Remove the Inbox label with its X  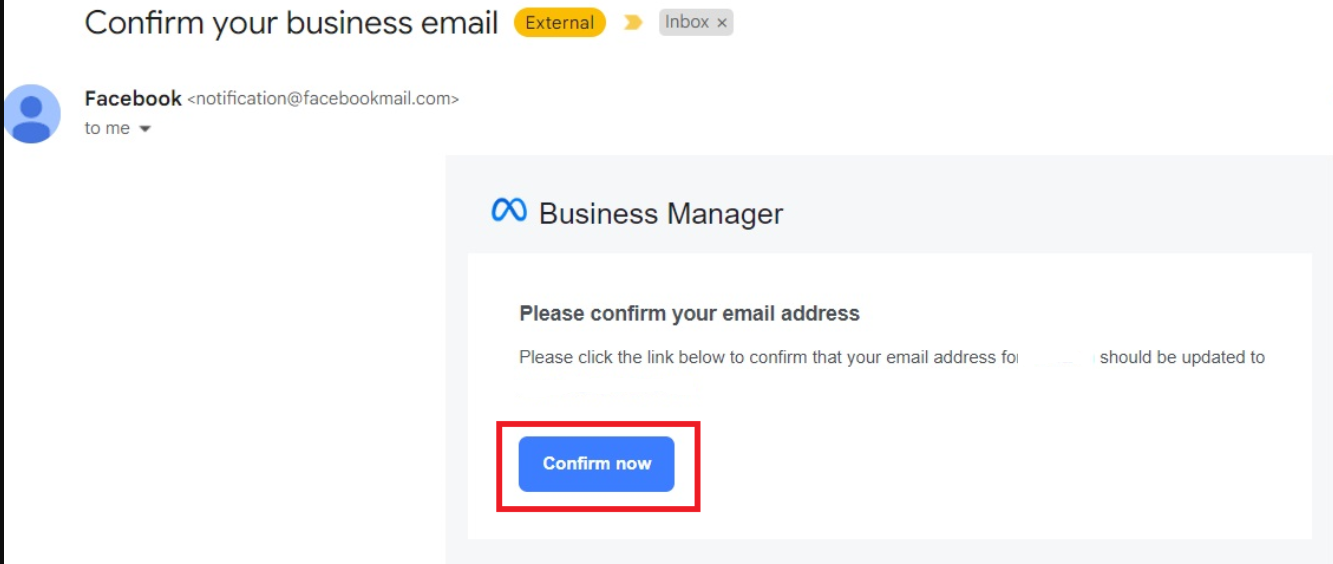[722, 23]
